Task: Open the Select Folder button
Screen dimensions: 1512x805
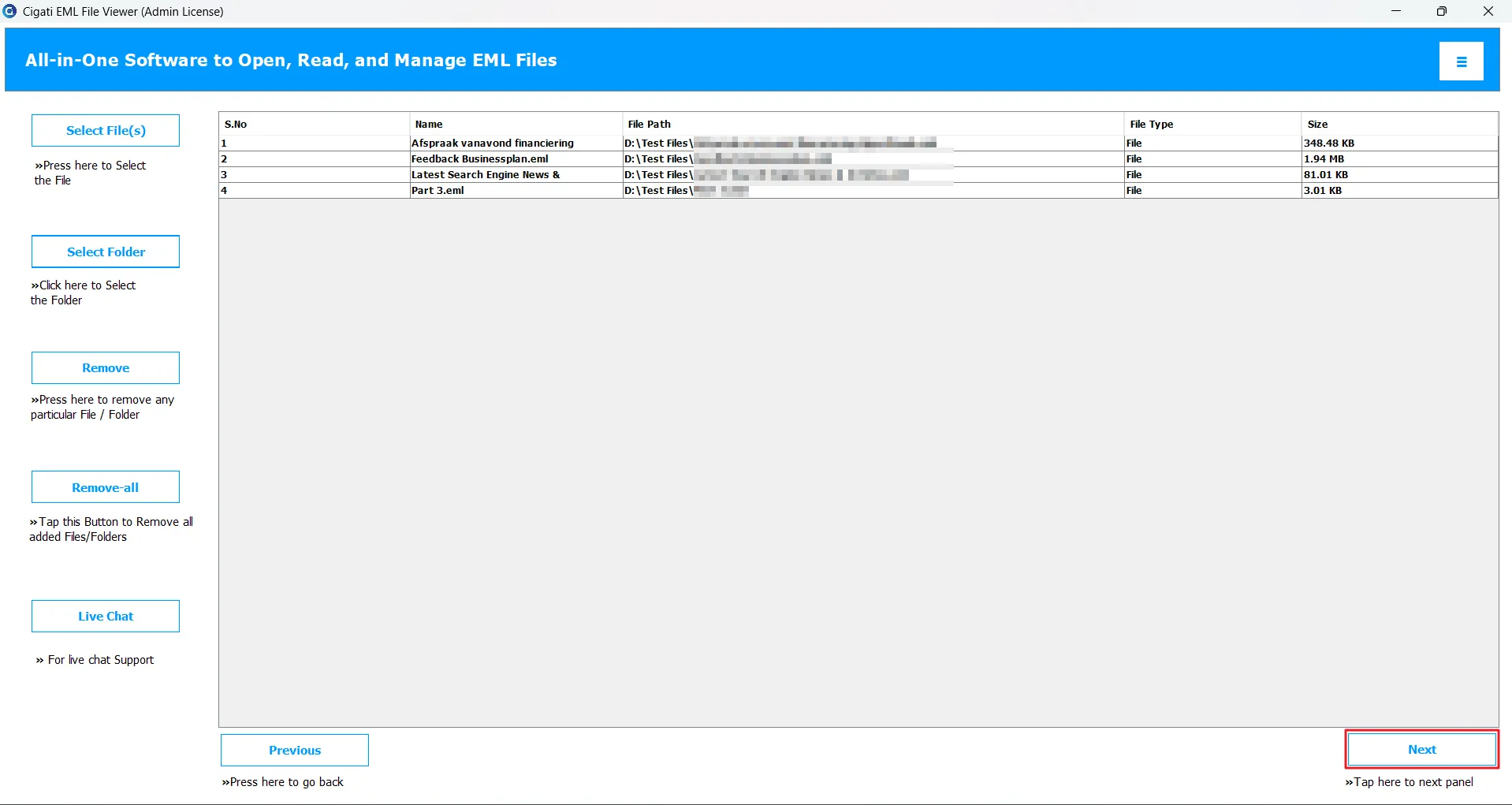Action: [x=106, y=252]
